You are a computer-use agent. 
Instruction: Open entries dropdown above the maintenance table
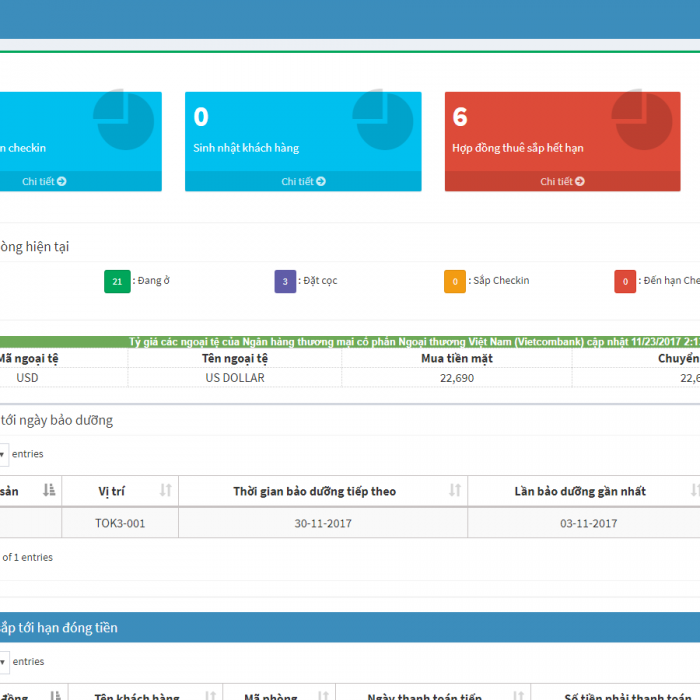point(3,454)
